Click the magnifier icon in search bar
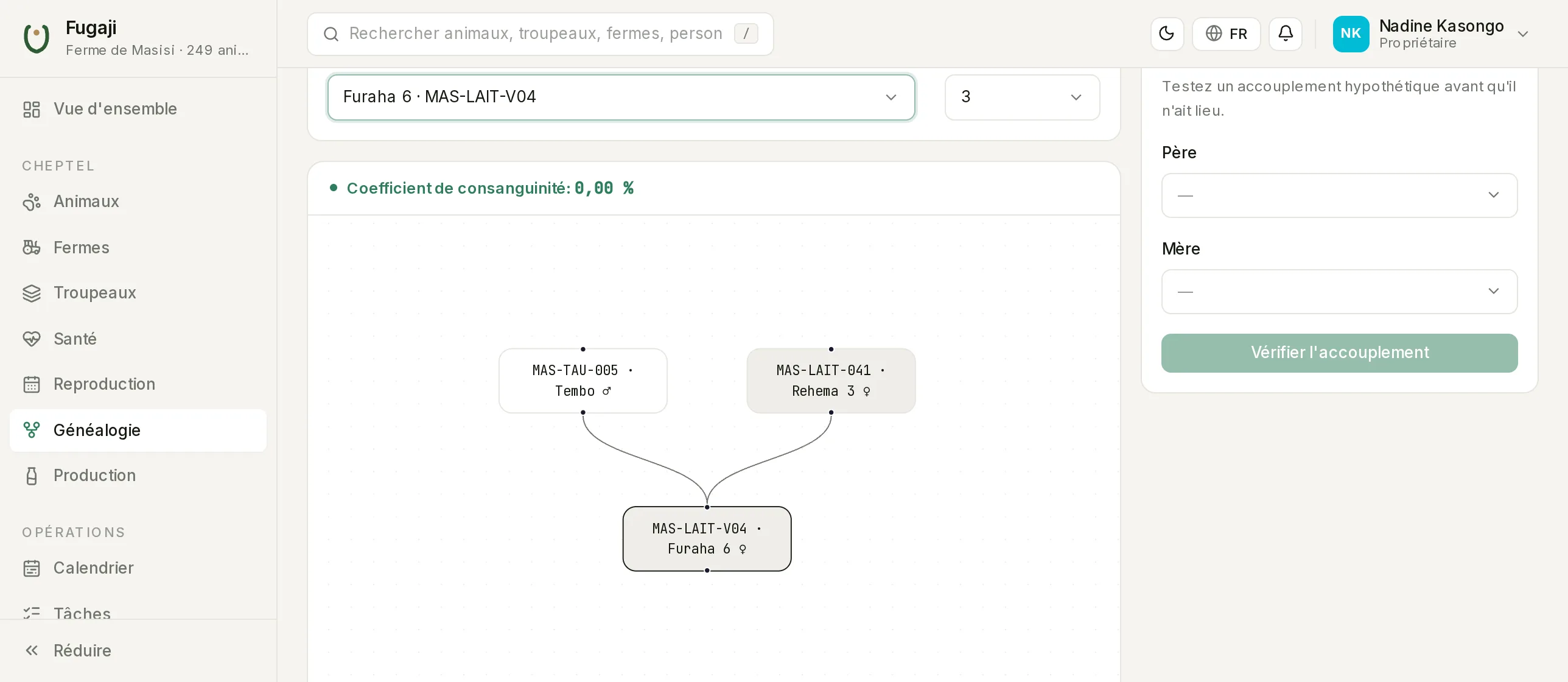Image resolution: width=1568 pixels, height=682 pixels. 331,34
